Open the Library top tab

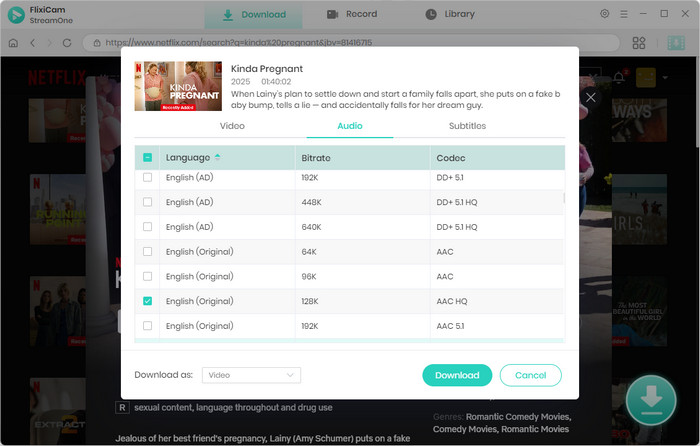coord(450,14)
